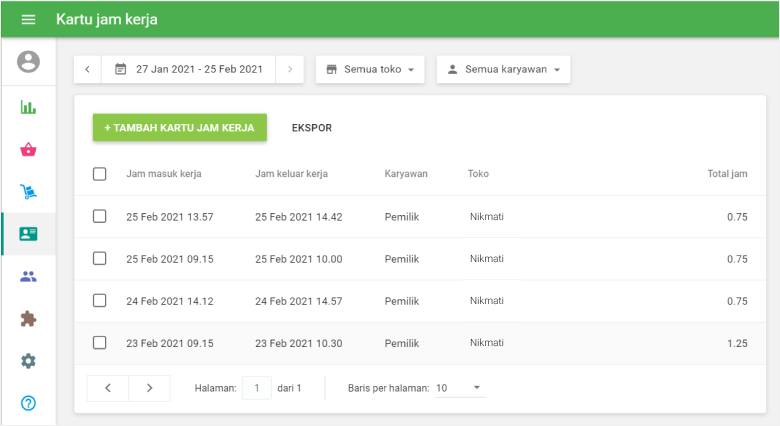Open the reports bar chart icon
780x426 pixels.
point(28,107)
